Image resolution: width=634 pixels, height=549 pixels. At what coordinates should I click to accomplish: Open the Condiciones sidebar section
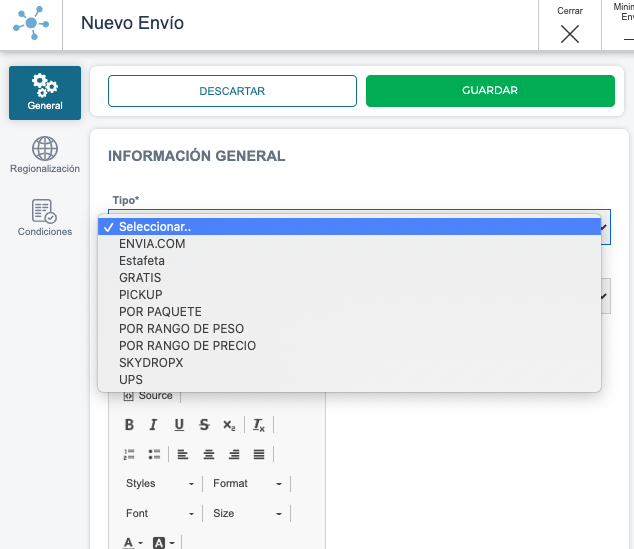(45, 217)
